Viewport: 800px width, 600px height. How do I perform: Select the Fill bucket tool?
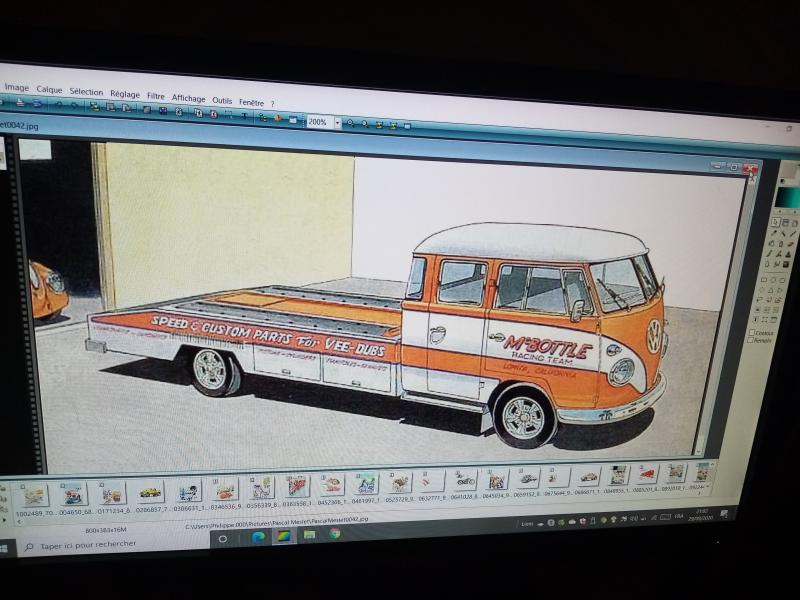click(772, 243)
